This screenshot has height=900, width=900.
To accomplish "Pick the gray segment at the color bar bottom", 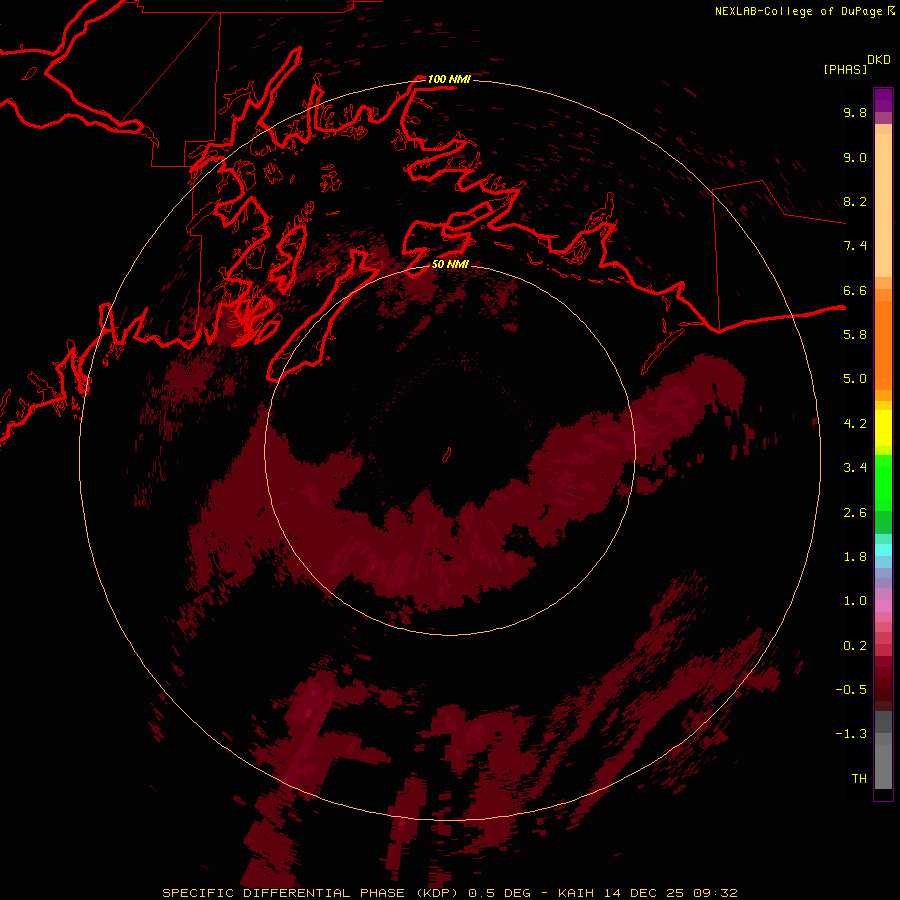I will click(x=883, y=766).
